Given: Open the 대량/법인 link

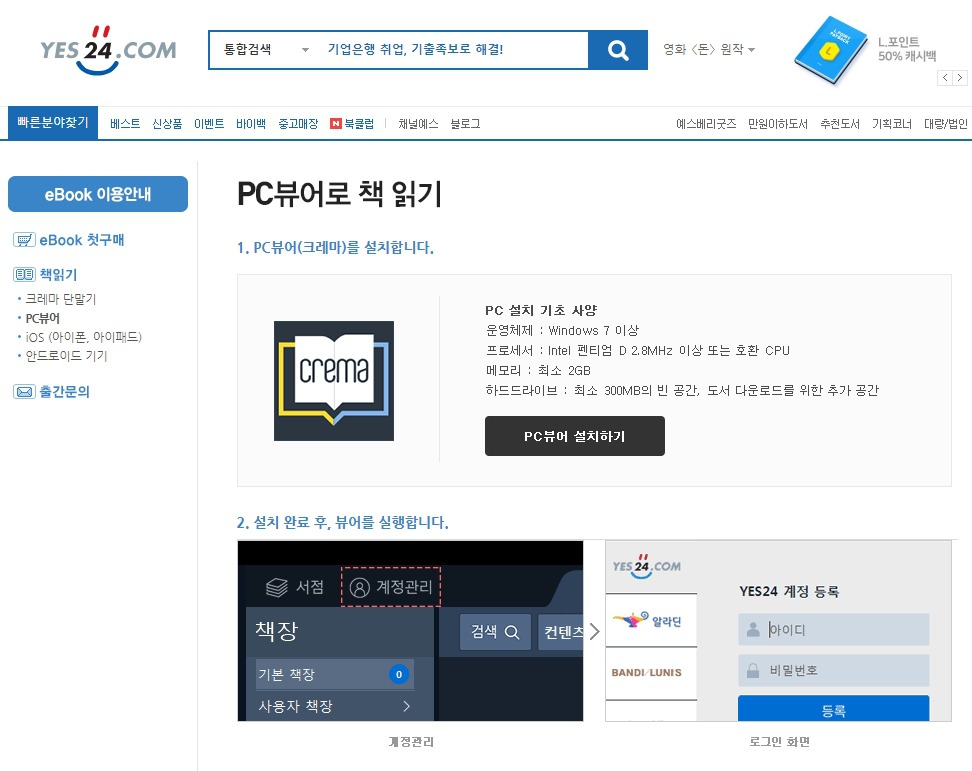Looking at the screenshot, I should click(x=945, y=124).
